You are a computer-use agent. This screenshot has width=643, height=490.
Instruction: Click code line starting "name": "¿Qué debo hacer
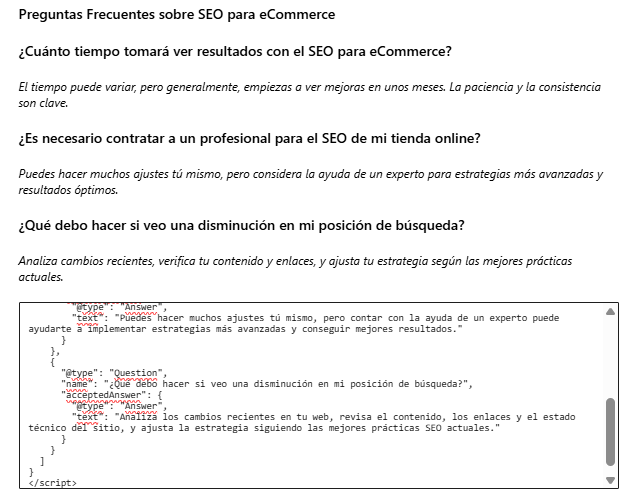click(x=267, y=384)
